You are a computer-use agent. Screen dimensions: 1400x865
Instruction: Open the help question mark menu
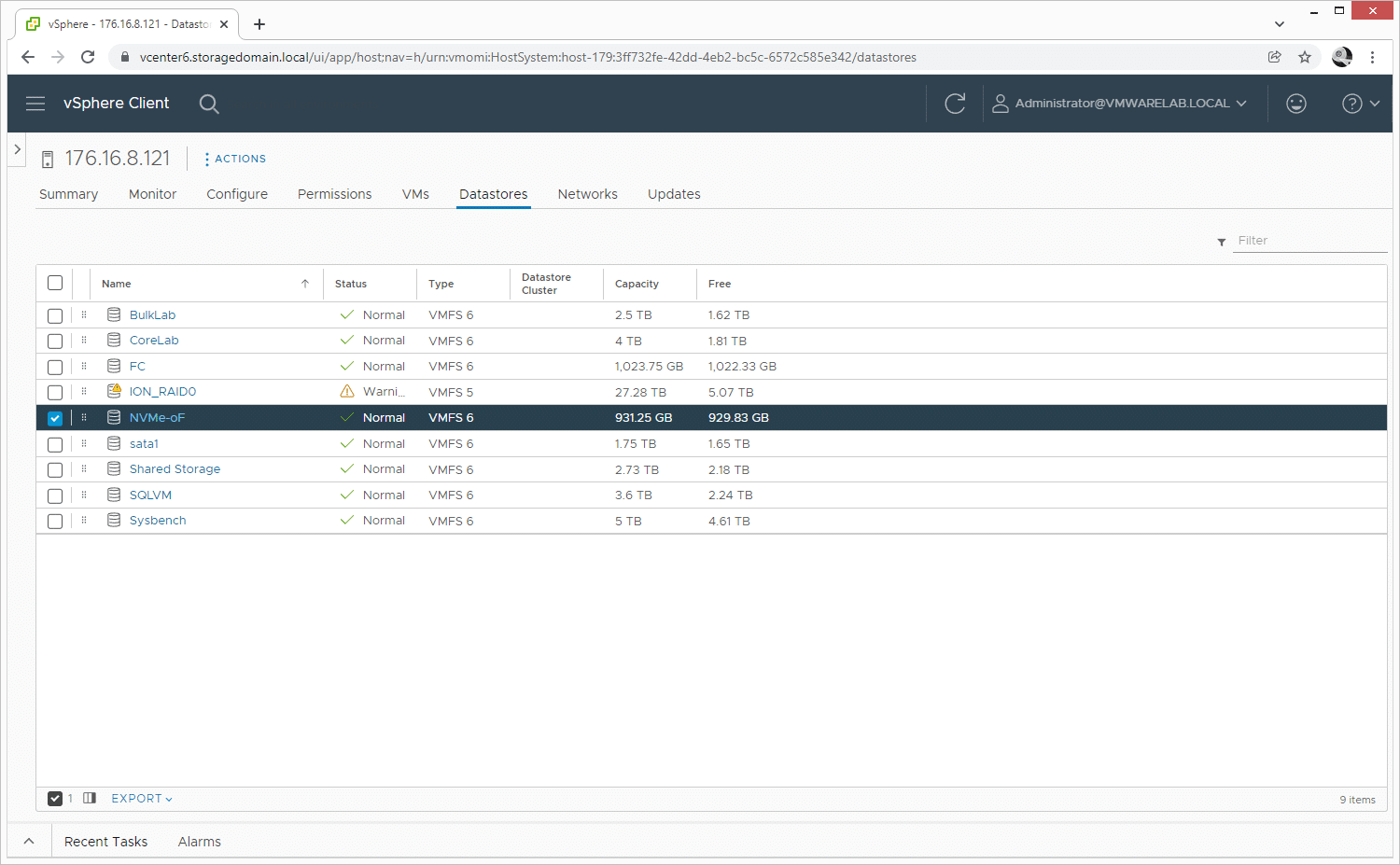pos(1361,104)
